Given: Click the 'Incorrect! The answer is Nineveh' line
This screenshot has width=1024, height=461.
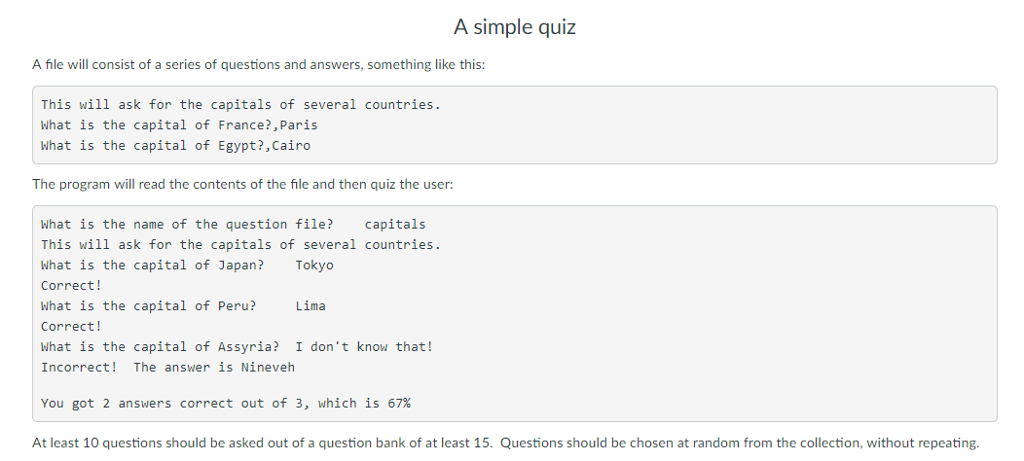Looking at the screenshot, I should 168,367.
